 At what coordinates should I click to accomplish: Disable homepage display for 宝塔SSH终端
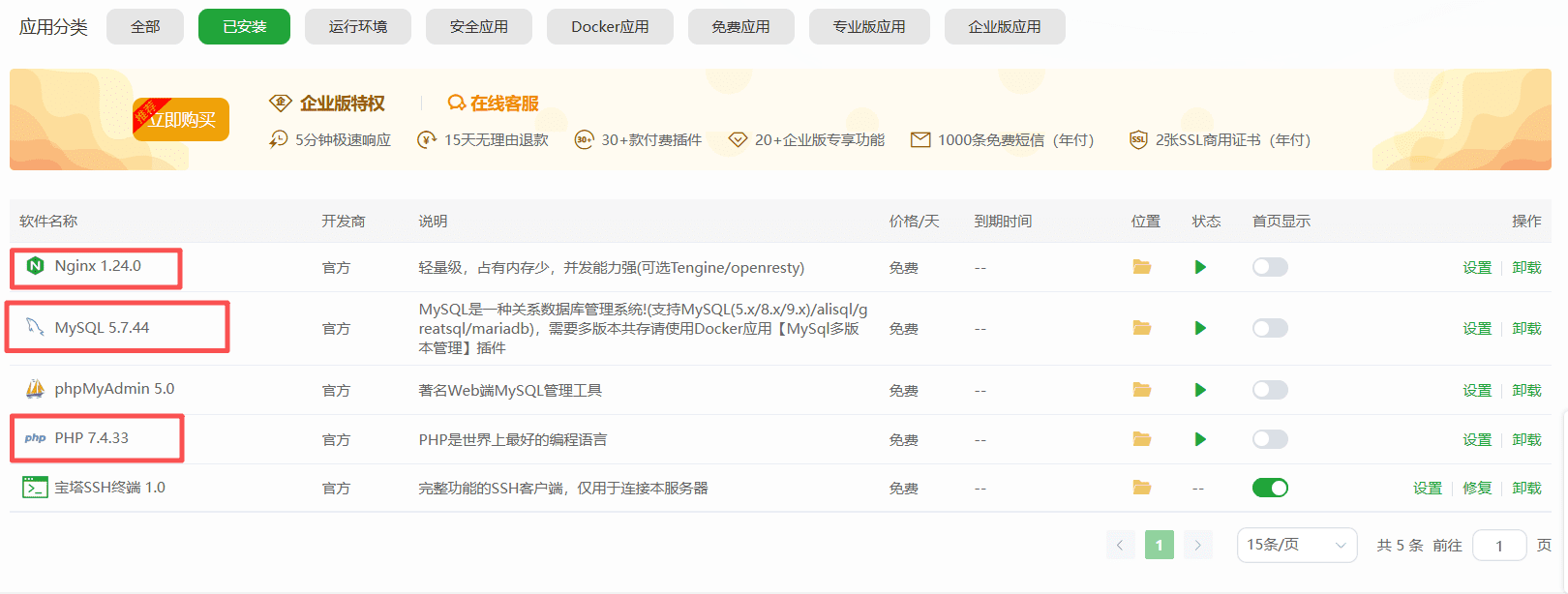tap(1270, 488)
